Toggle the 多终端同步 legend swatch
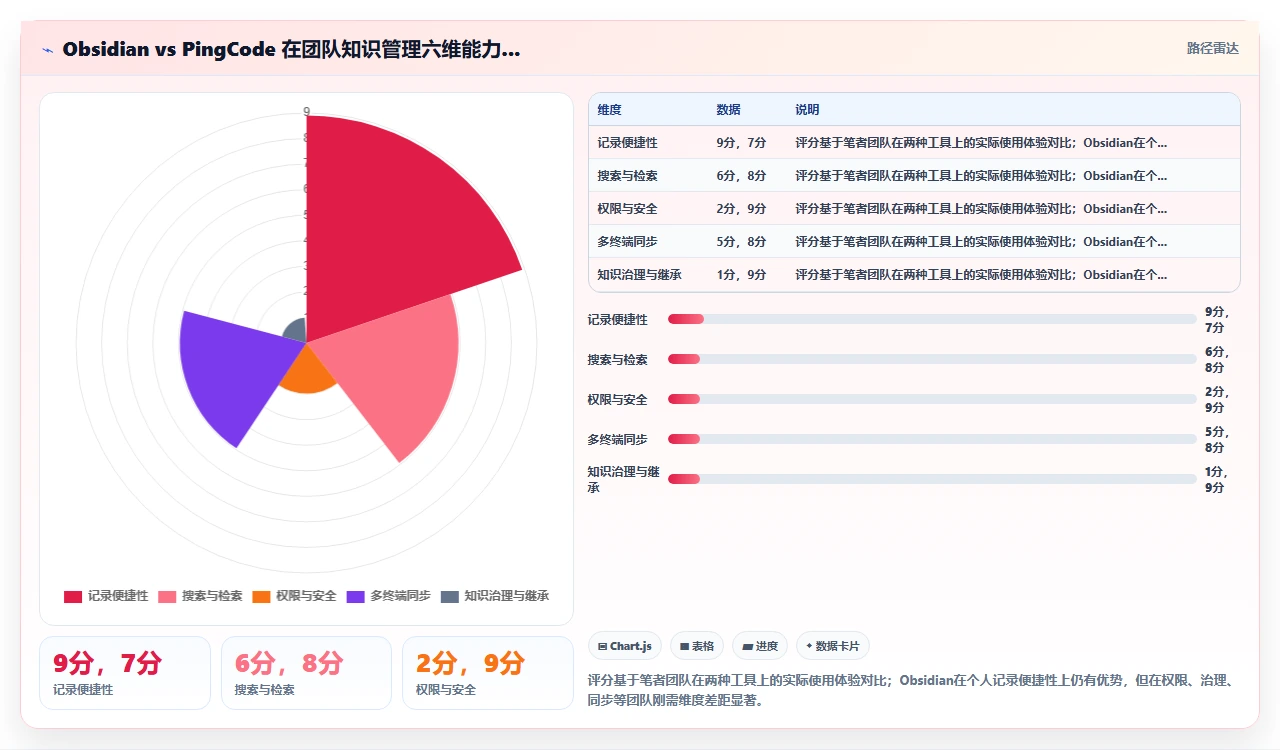The width and height of the screenshot is (1280, 750). [x=355, y=596]
